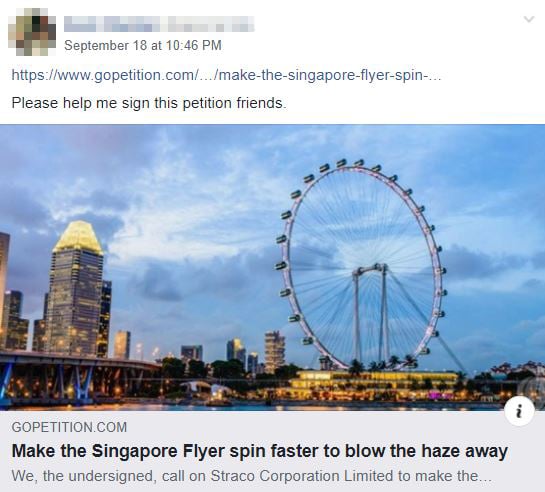
Task: Click the info icon on link preview
Action: [519, 412]
